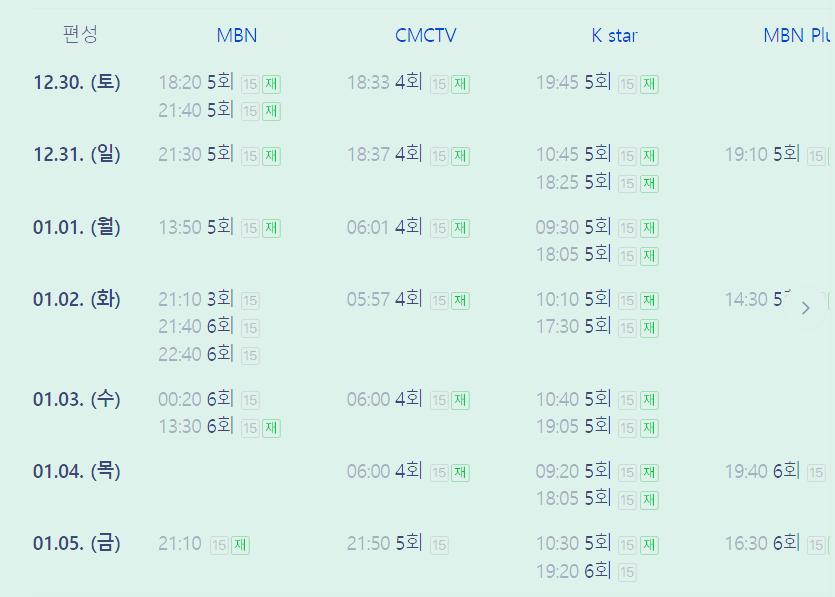Select the K star channel column header

tap(614, 35)
